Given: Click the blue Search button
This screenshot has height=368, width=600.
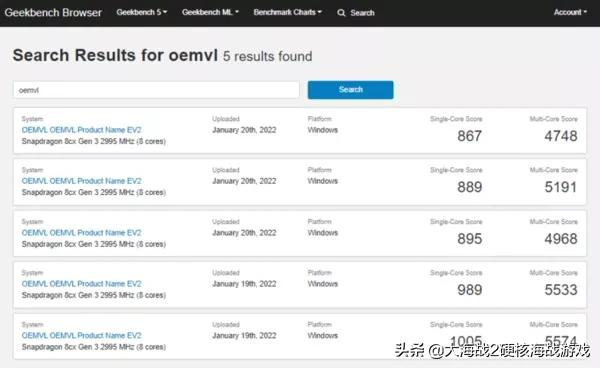Looking at the screenshot, I should click(x=351, y=90).
